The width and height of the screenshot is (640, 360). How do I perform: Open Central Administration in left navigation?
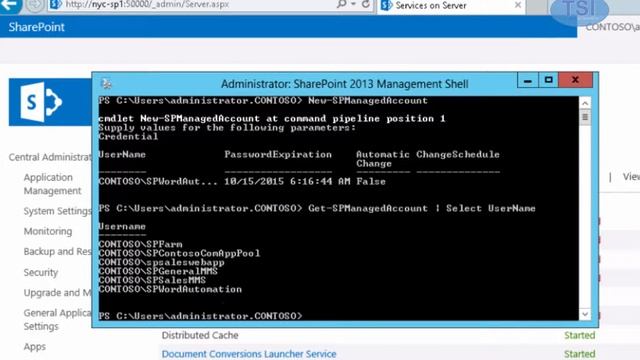(x=50, y=157)
